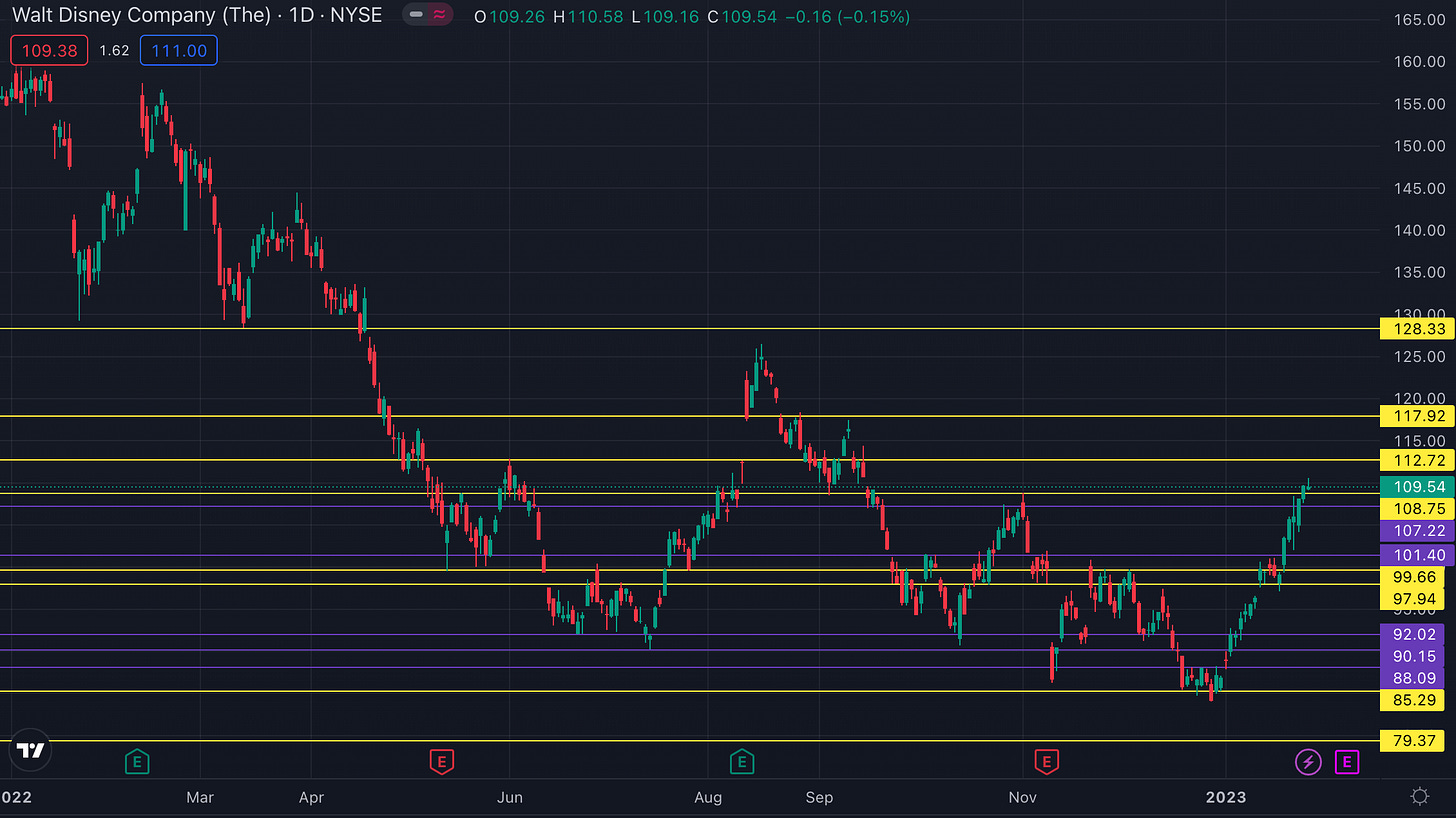Toggle the pink wavy-lines indicator beside NYSE
The image size is (1456, 818).
pos(440,15)
